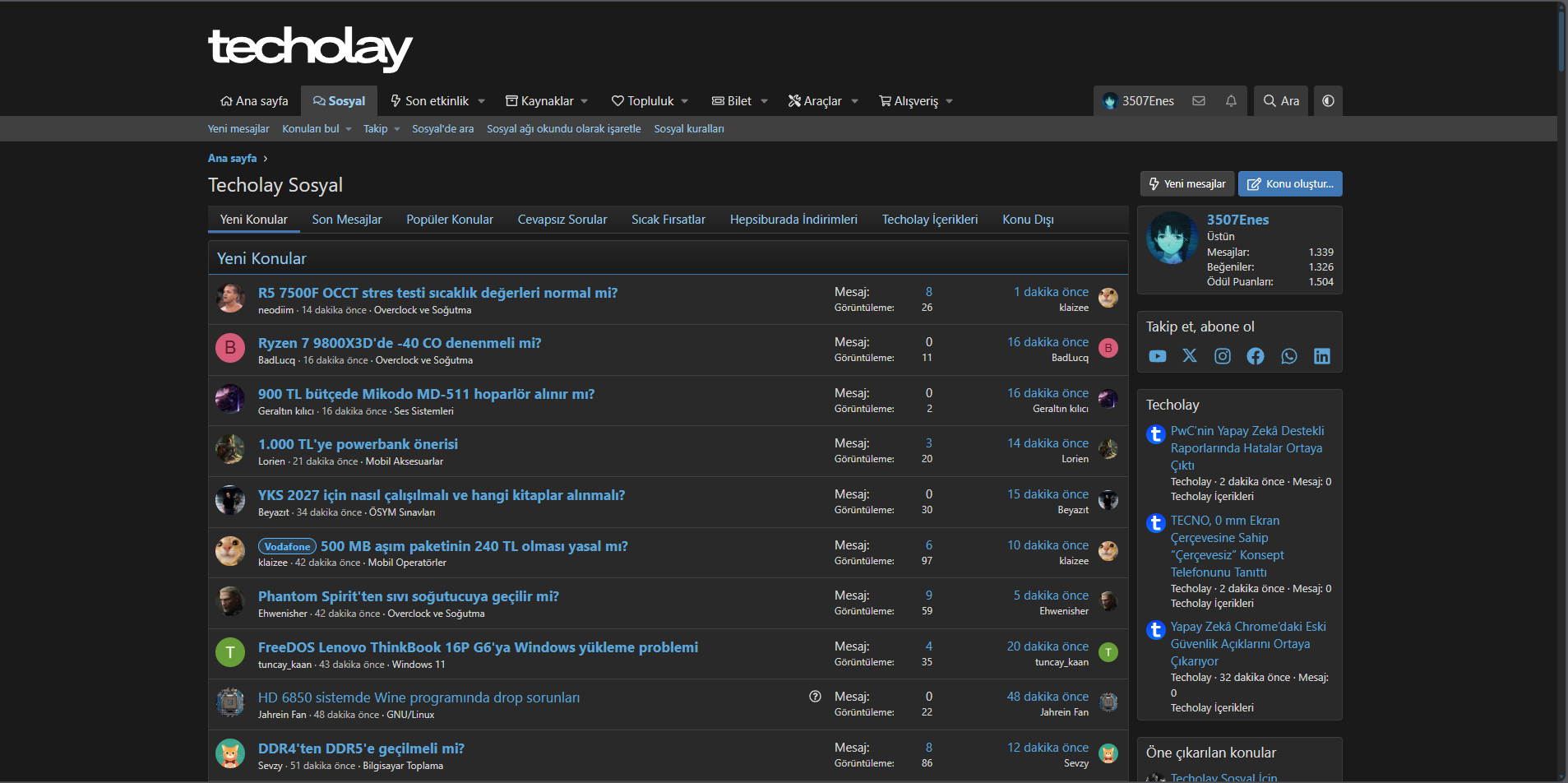Open thread R5 7500F OCCT stres testi

click(x=437, y=293)
